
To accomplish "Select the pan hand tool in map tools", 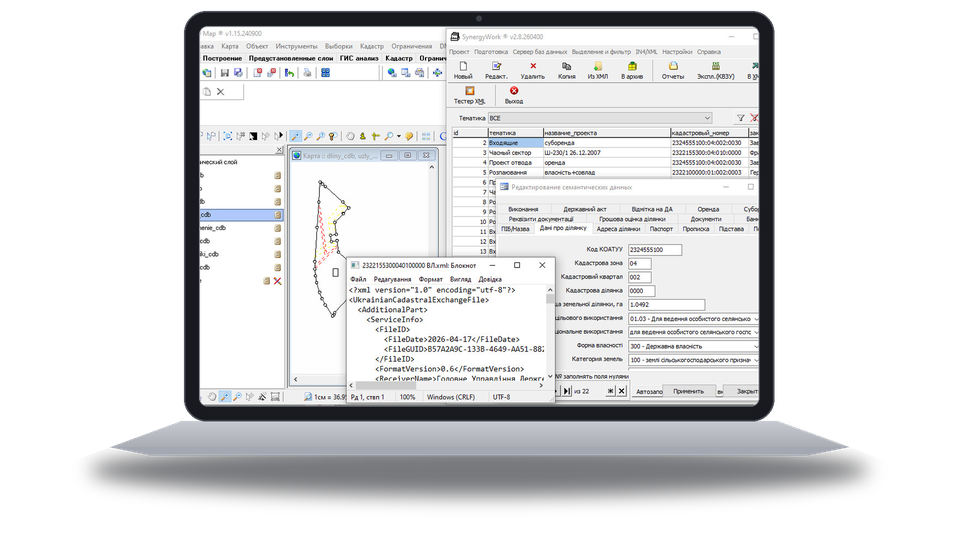I will pos(350,136).
